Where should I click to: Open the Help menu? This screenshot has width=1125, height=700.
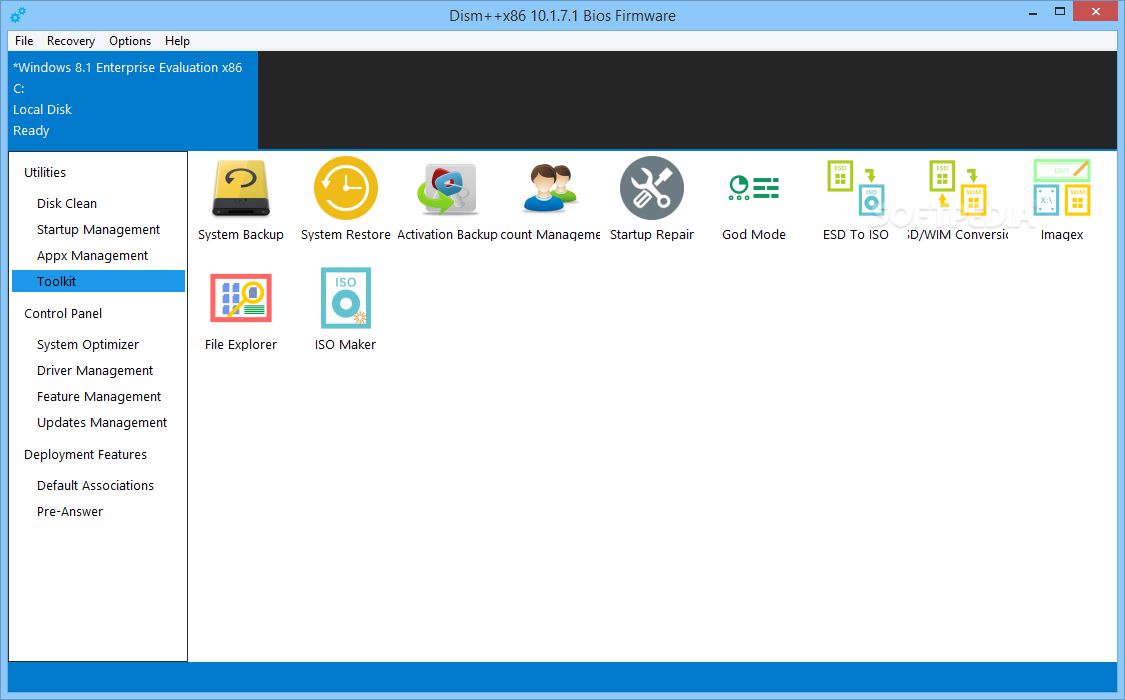tap(177, 41)
